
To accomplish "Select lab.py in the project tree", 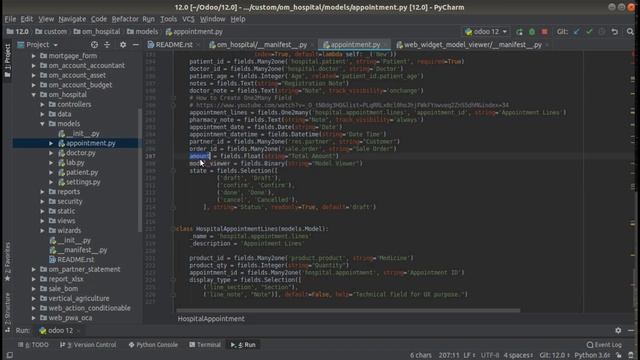I will coord(75,162).
